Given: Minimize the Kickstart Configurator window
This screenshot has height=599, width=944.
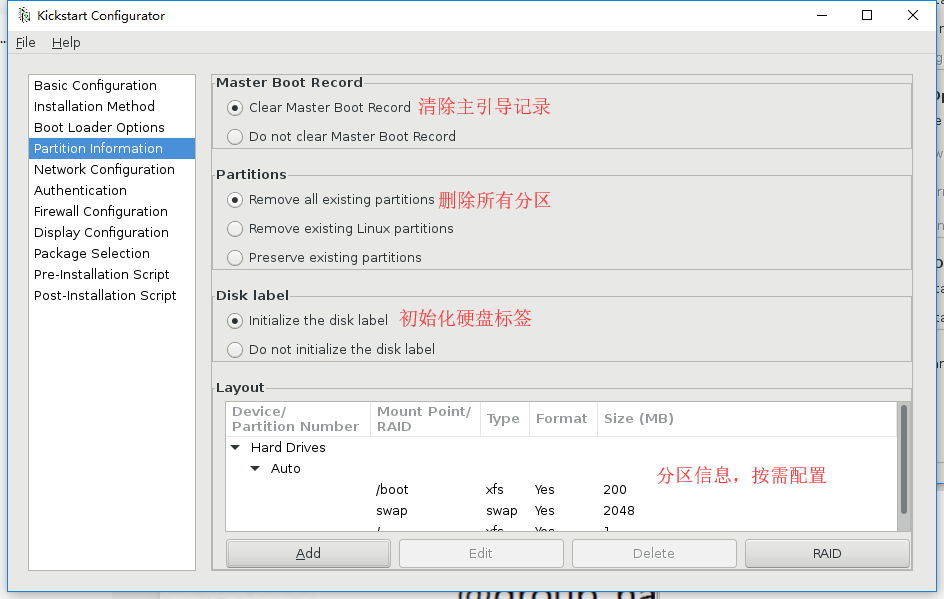Looking at the screenshot, I should click(x=822, y=16).
